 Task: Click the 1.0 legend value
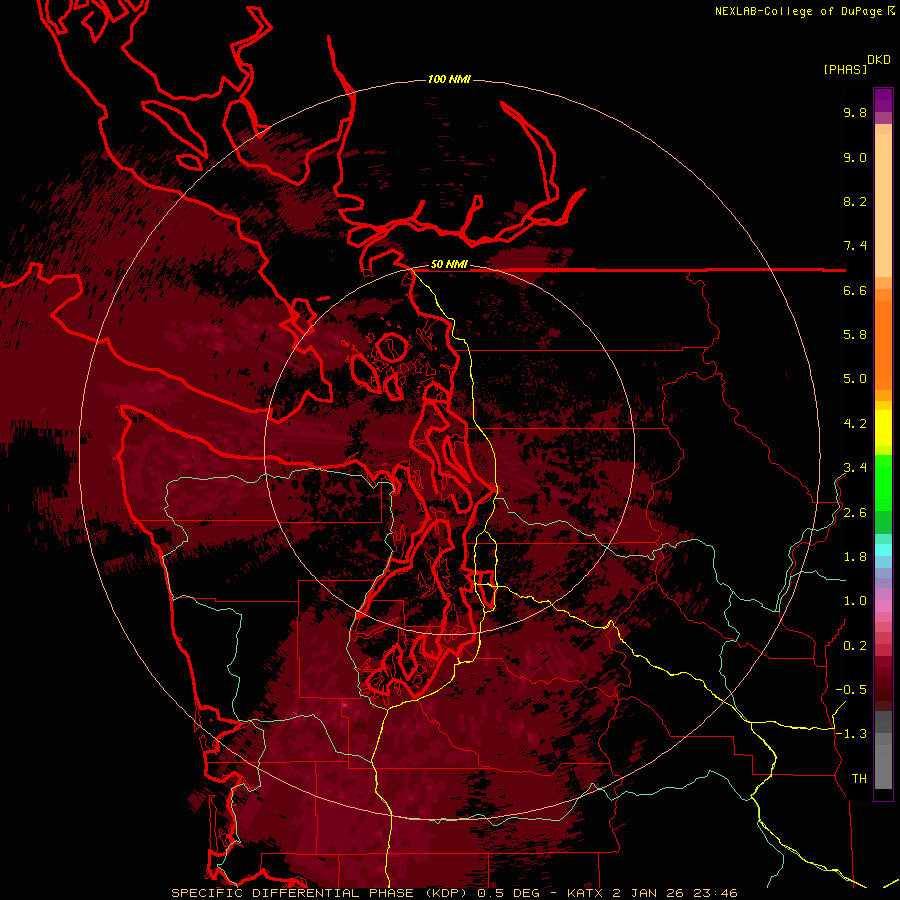click(855, 601)
